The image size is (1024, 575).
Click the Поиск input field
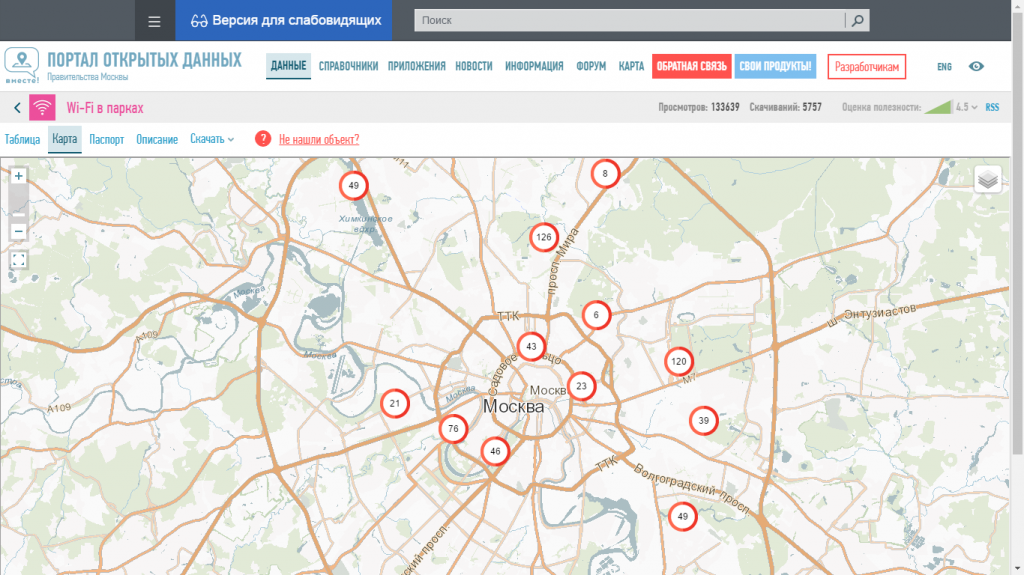click(630, 20)
